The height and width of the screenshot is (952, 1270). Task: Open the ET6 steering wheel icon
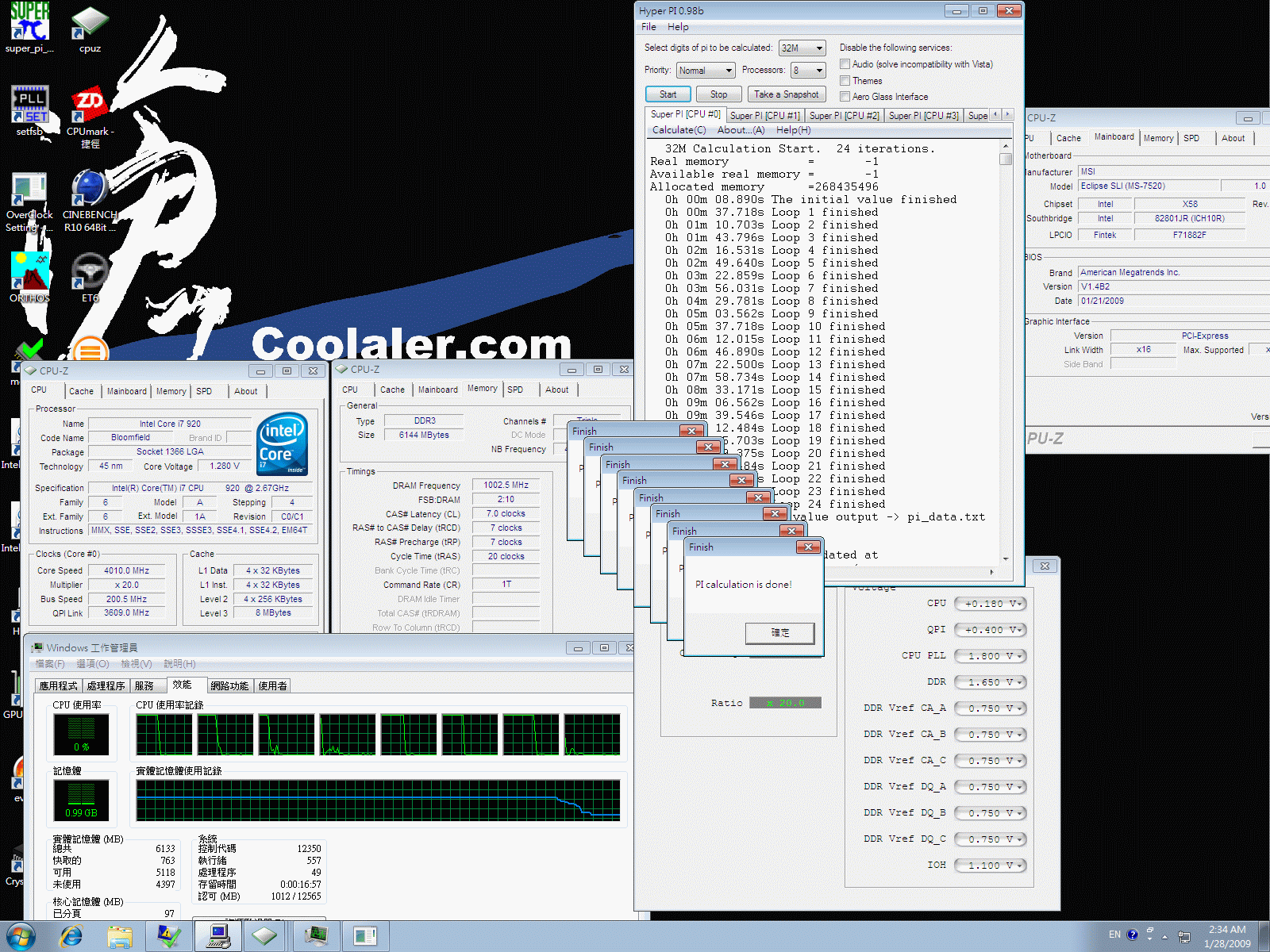point(90,278)
